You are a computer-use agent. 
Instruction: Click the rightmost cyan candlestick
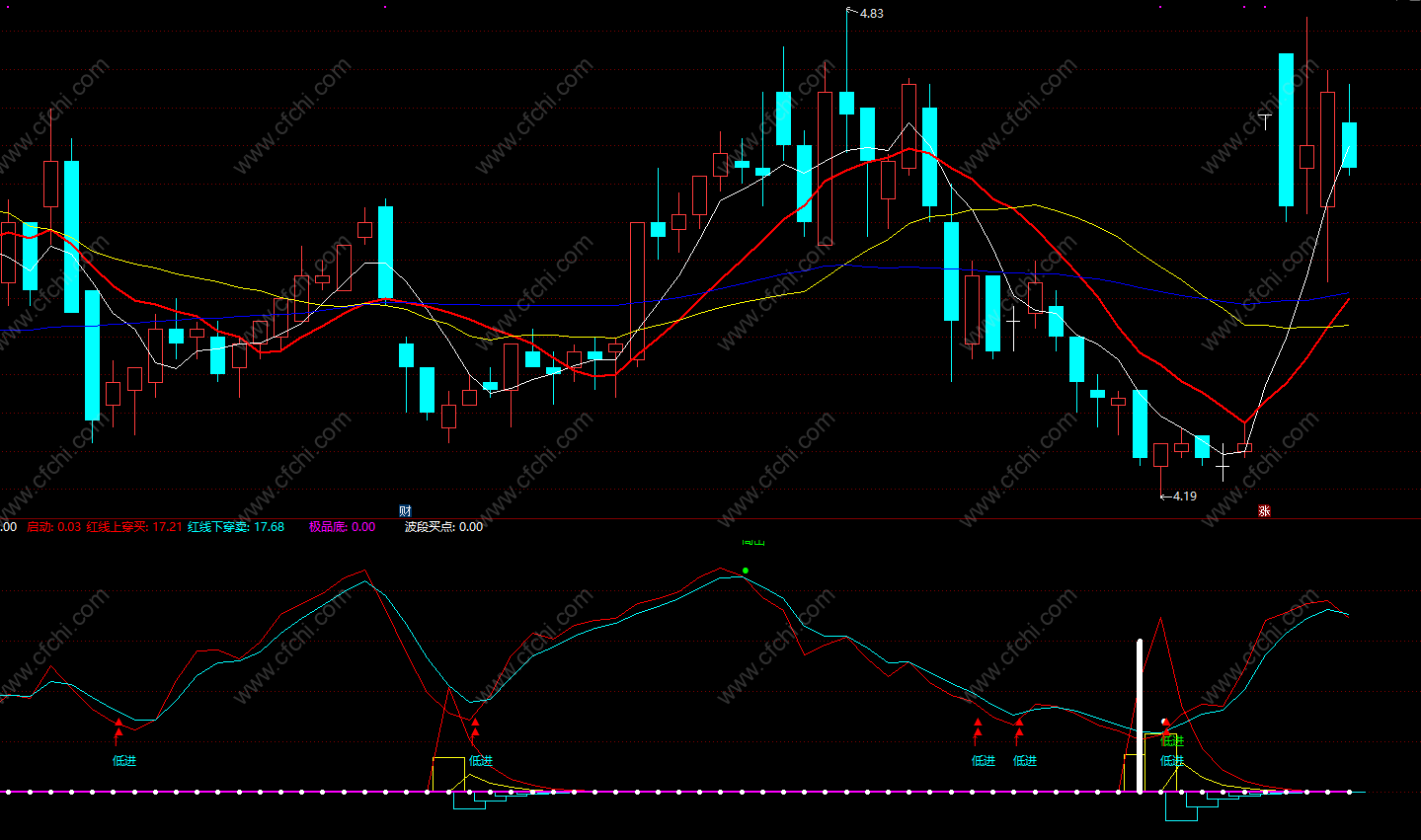pos(1349,144)
